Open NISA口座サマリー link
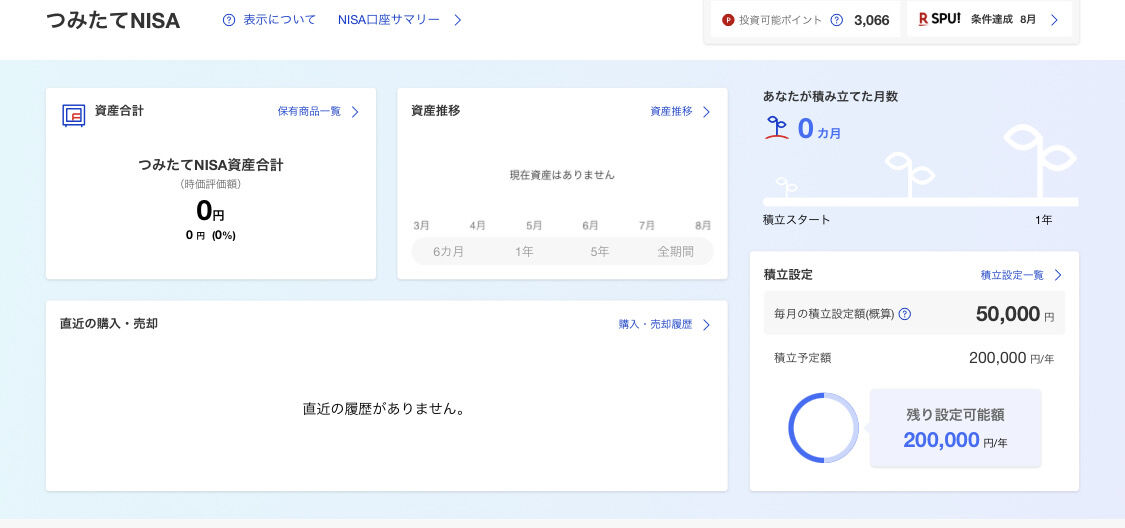This screenshot has height=528, width=1125. click(389, 20)
